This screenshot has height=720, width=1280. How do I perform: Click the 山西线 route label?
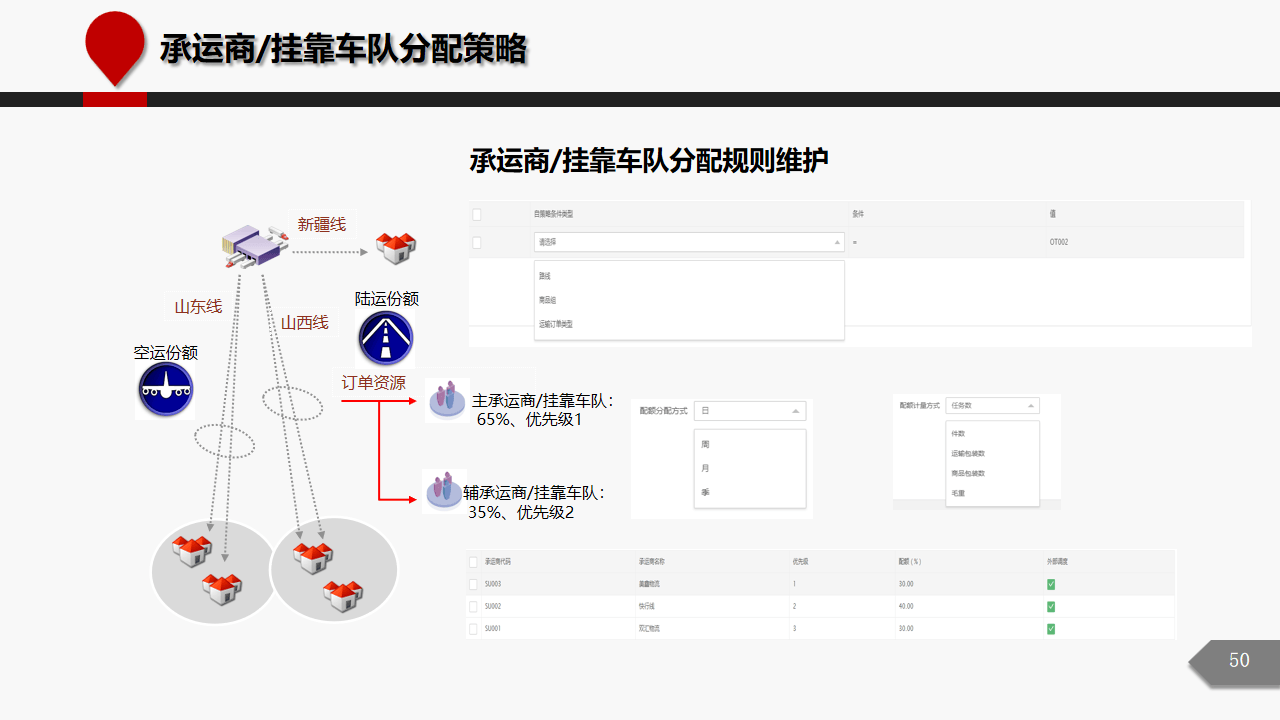304,322
